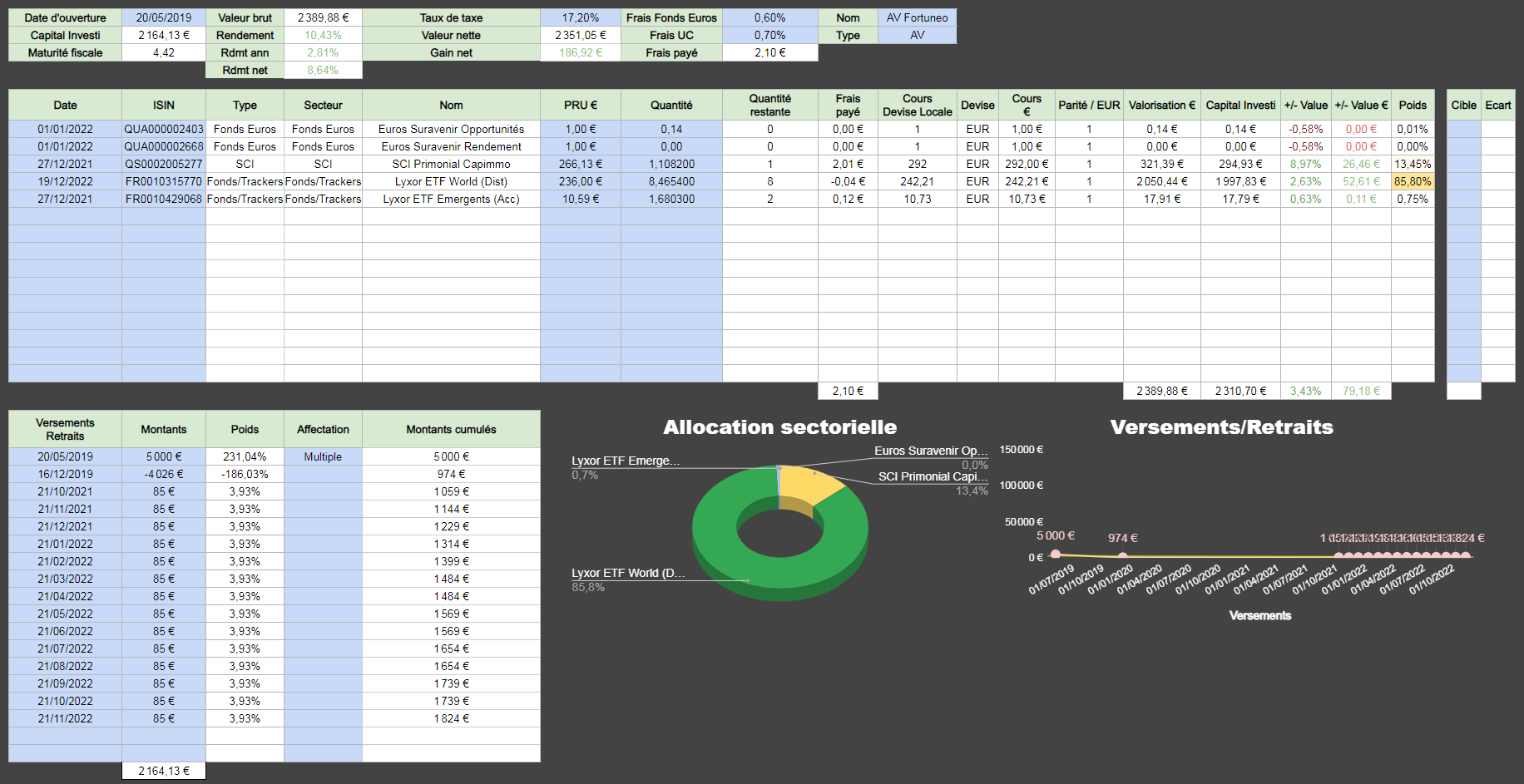This screenshot has height=784, width=1524.
Task: Select the withdrawal amount -4 026 €
Action: pos(164,474)
